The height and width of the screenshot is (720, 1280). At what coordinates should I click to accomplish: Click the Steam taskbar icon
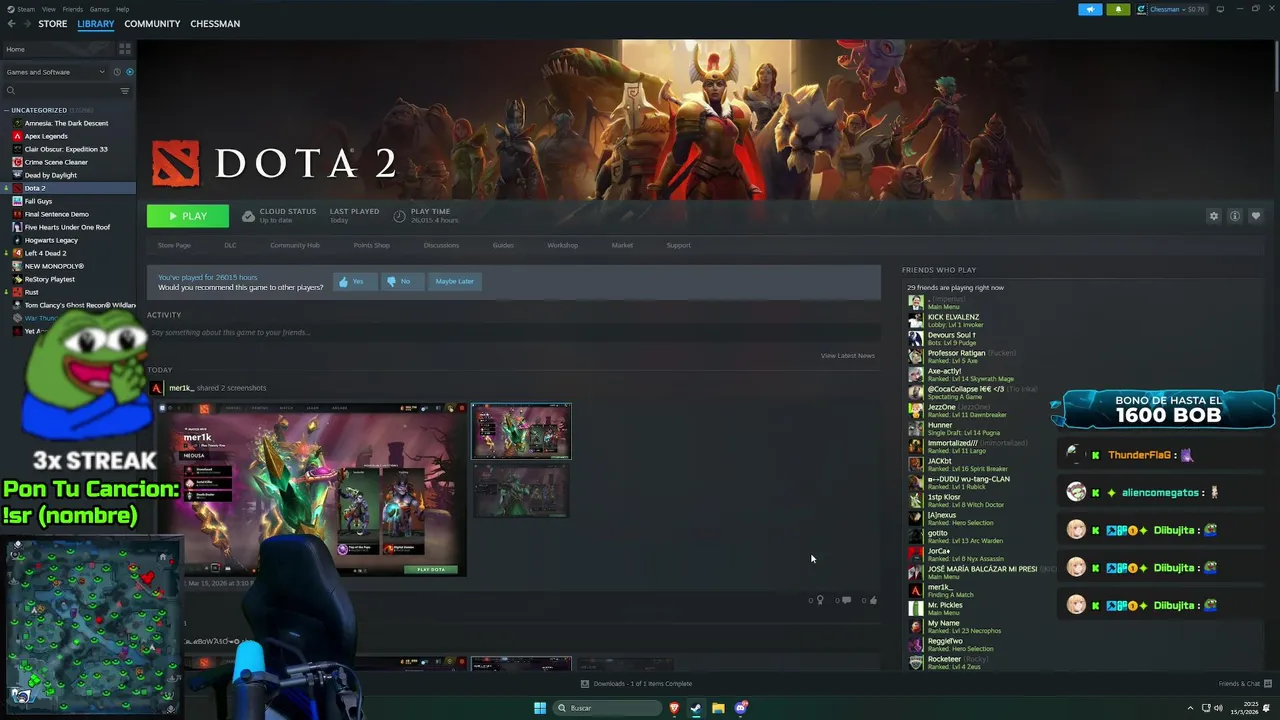click(x=696, y=708)
